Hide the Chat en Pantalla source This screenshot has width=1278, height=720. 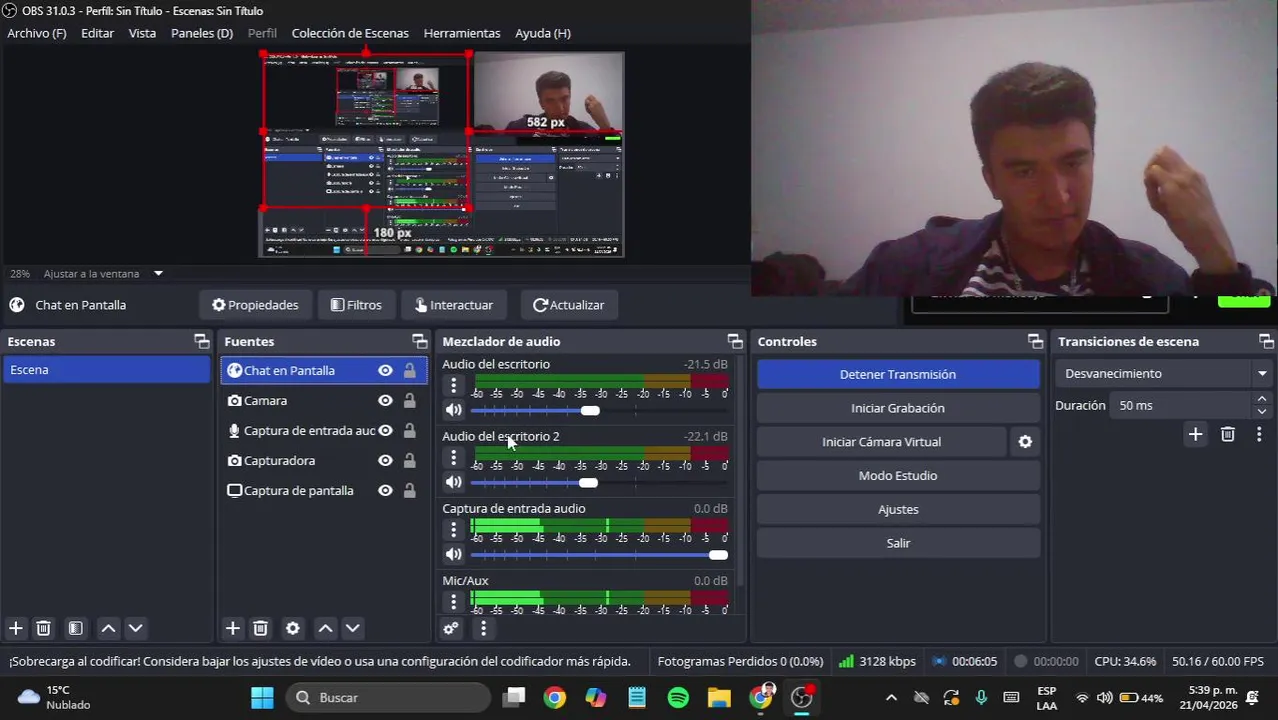point(385,370)
